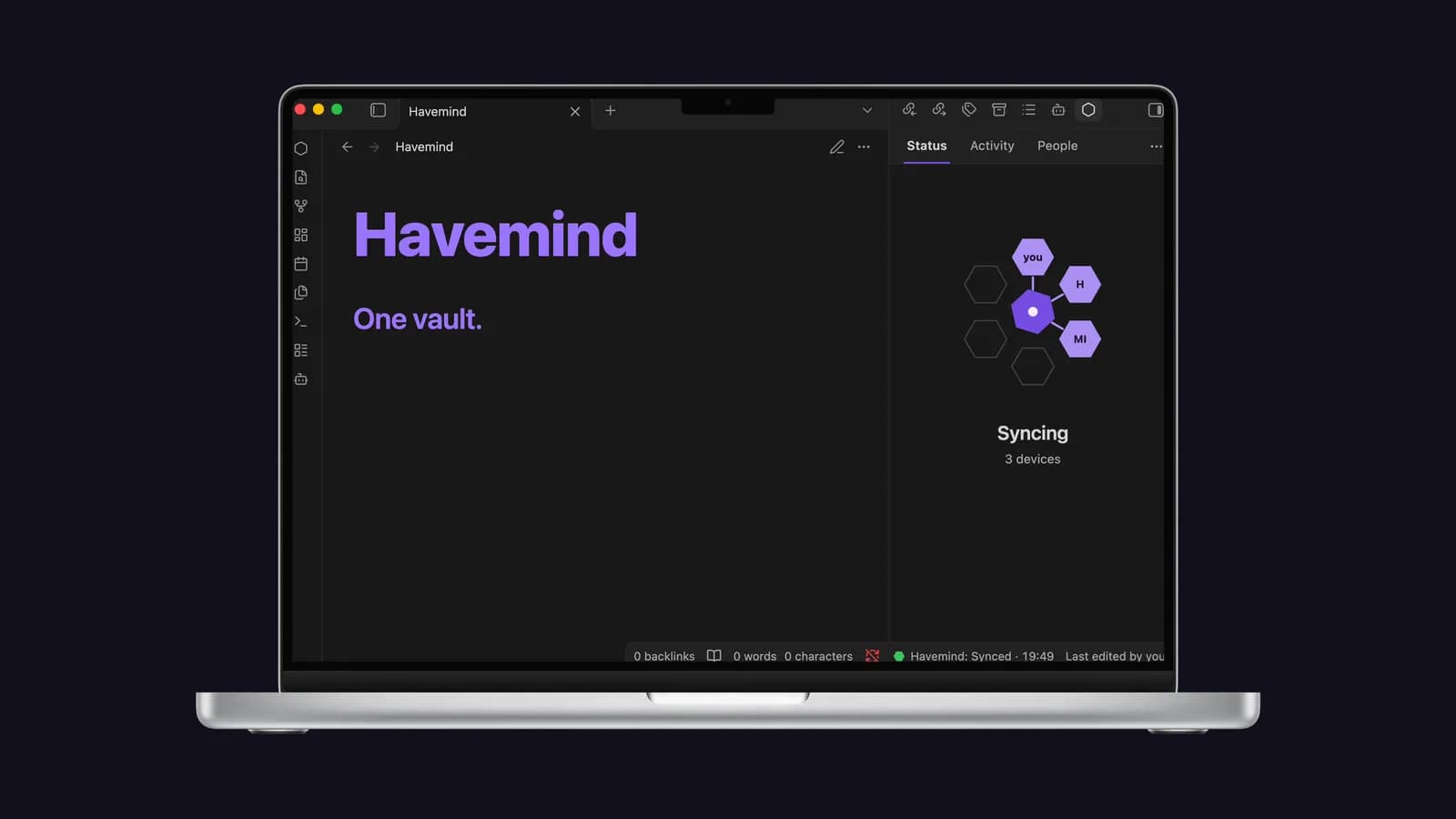
Task: Click the central vault hexagon node
Action: (x=1033, y=312)
